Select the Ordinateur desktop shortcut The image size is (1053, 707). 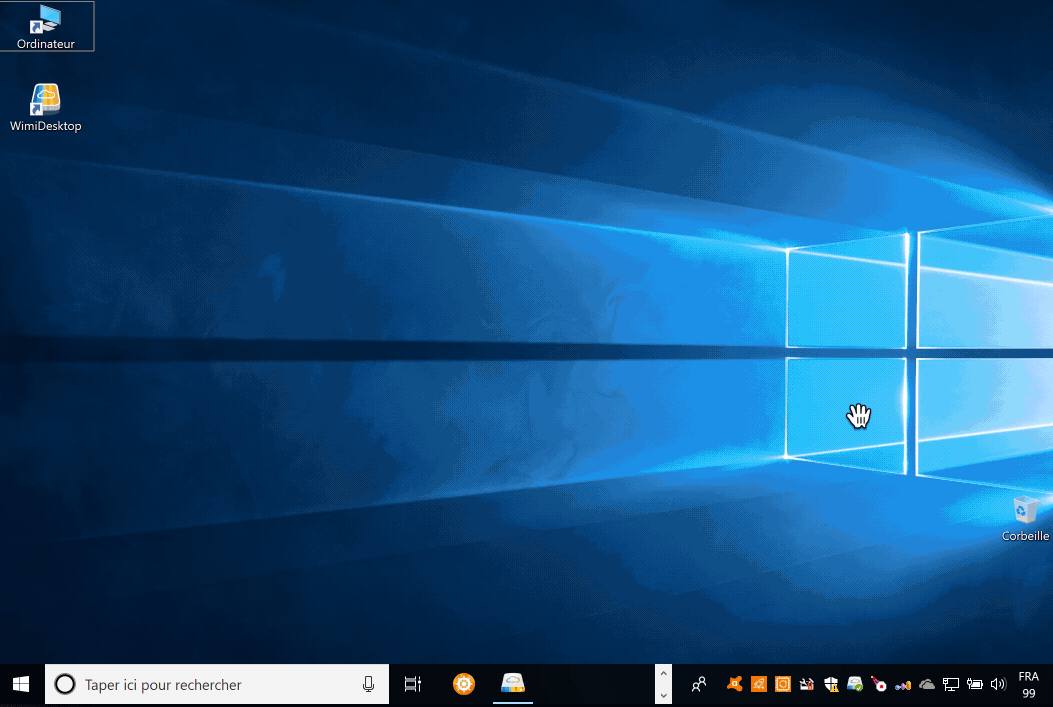pos(46,27)
